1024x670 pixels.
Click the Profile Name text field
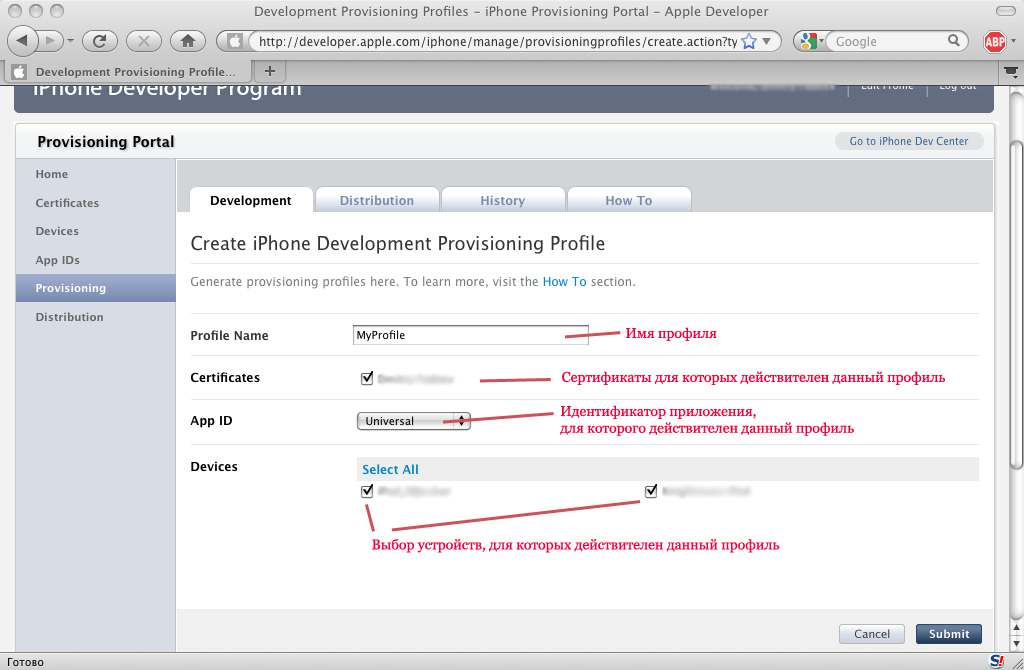tap(470, 335)
